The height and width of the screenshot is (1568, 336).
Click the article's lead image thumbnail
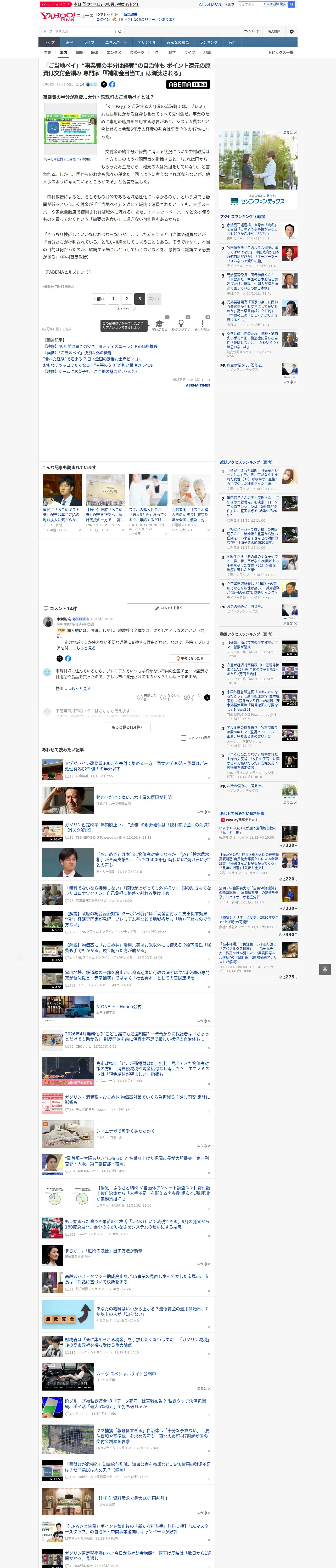coord(70,130)
